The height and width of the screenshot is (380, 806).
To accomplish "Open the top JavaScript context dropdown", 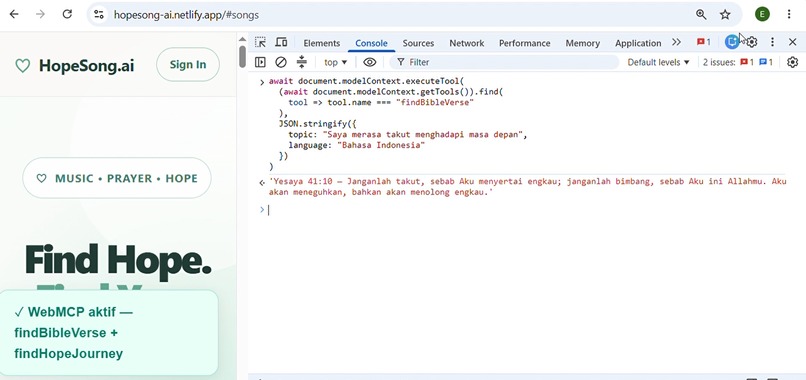I will (336, 62).
